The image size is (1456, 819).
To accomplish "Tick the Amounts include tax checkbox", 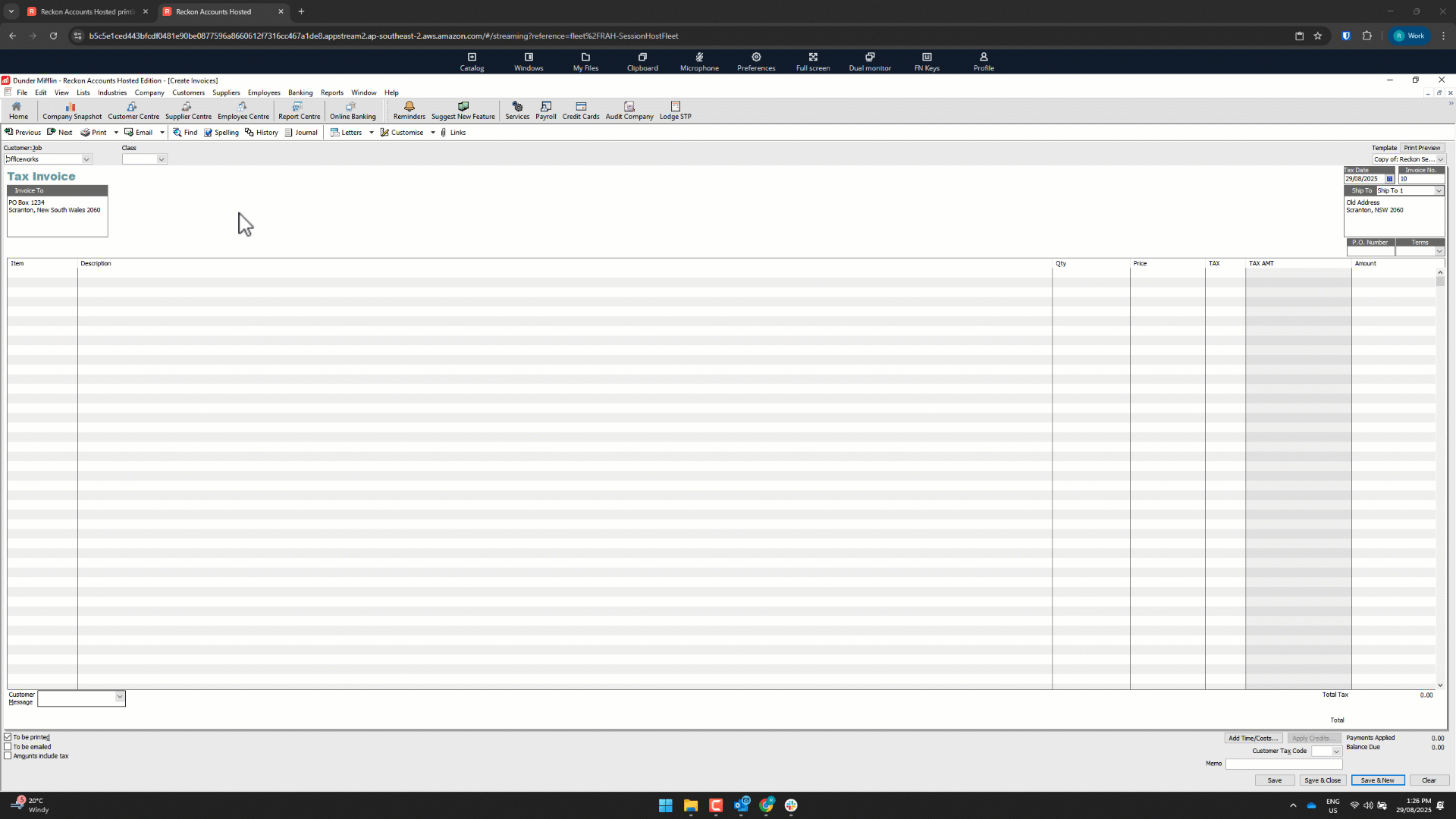I will [8, 755].
